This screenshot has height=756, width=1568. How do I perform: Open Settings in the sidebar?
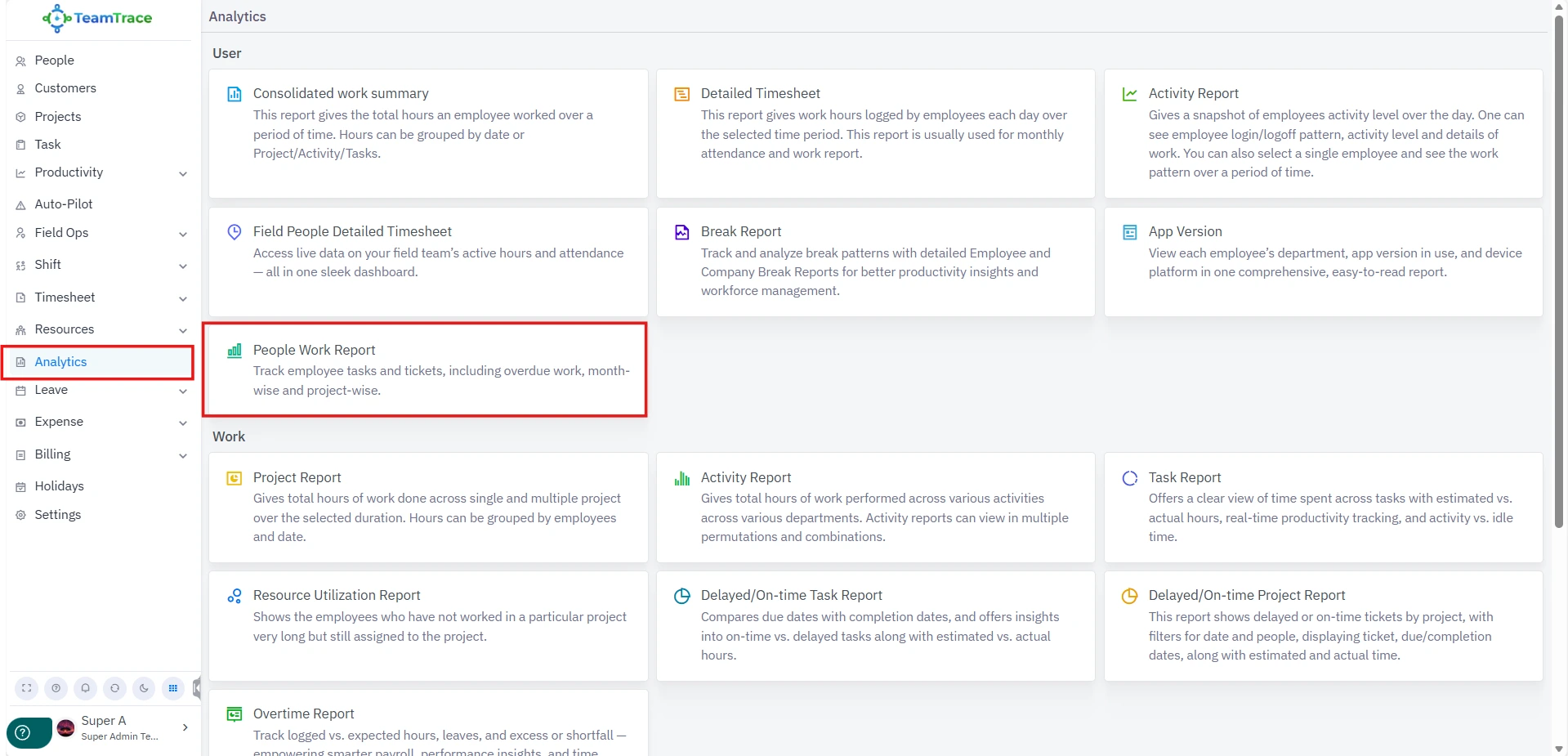(x=57, y=515)
